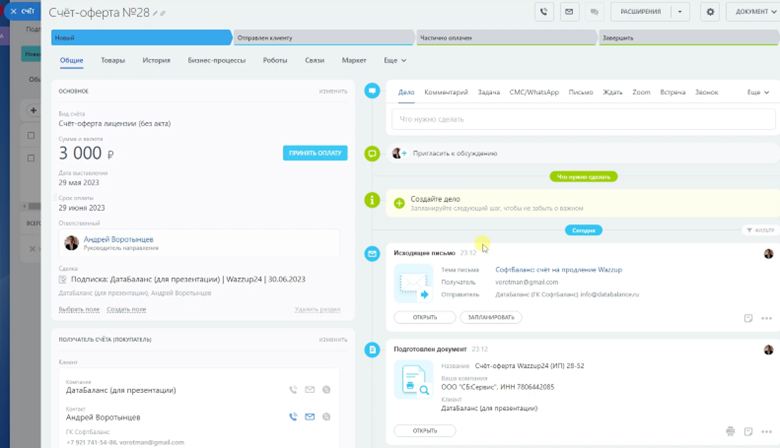This screenshot has height=448, width=780.
Task: Select the Звонок timeline action
Action: (707, 92)
